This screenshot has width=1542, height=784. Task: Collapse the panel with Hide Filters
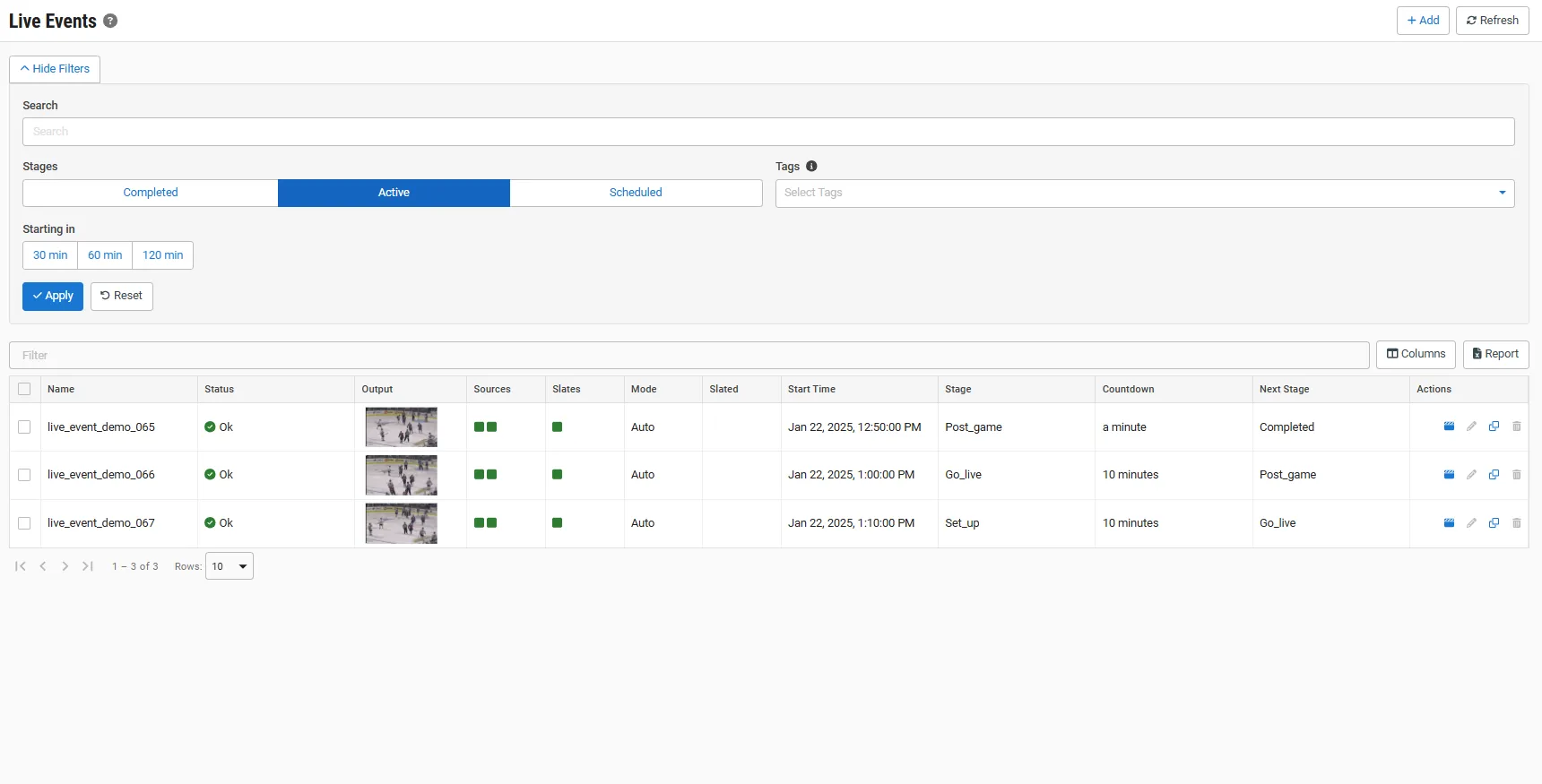[x=55, y=69]
